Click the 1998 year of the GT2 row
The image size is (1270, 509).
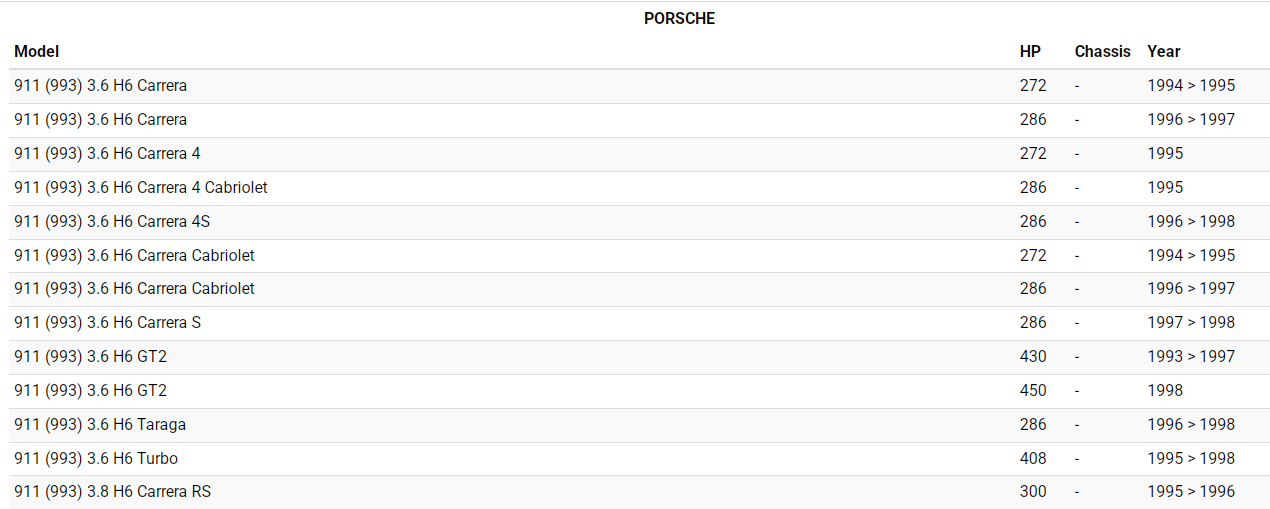tap(1165, 391)
